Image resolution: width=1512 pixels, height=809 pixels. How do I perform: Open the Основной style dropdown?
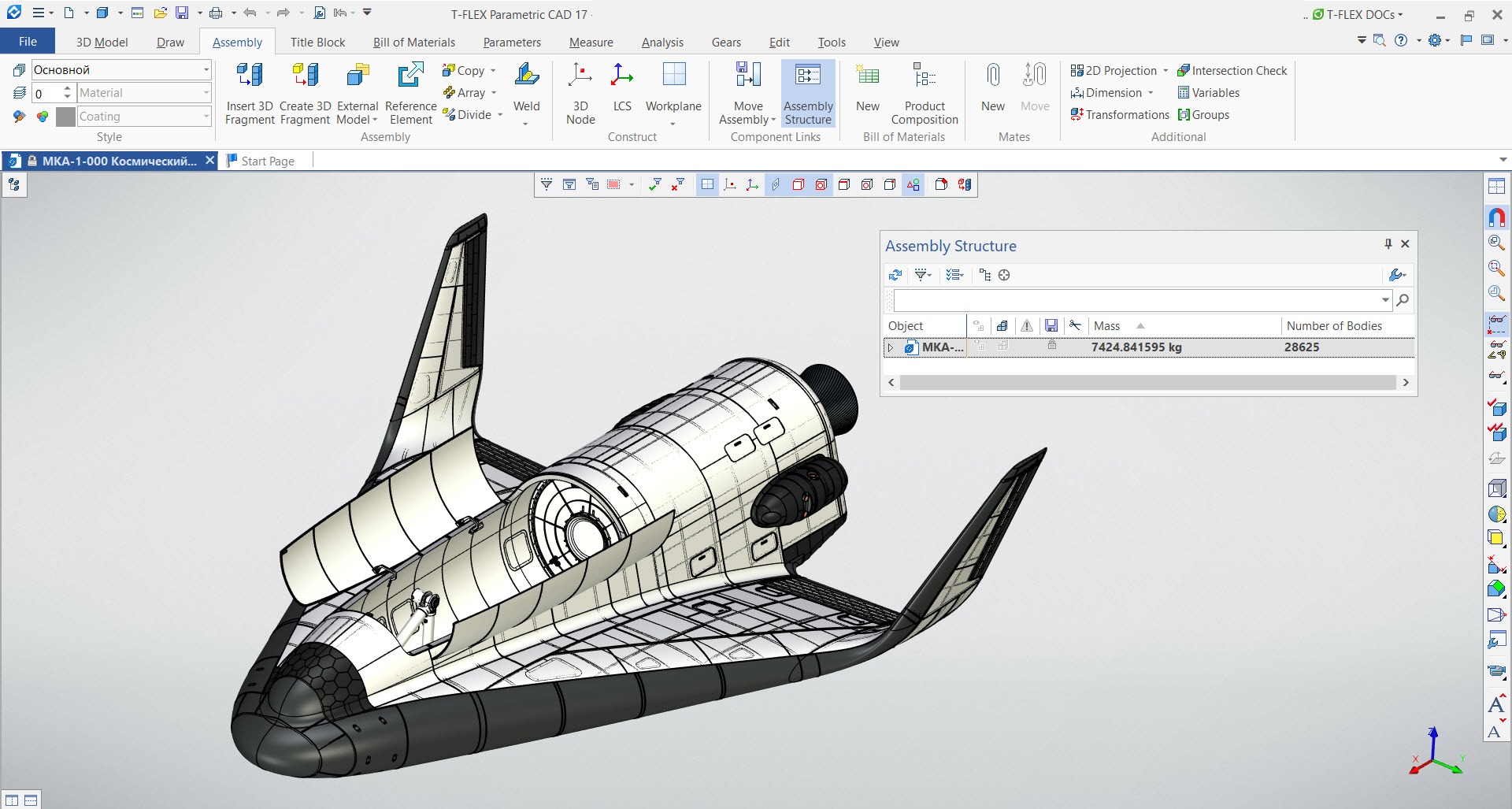coord(206,70)
